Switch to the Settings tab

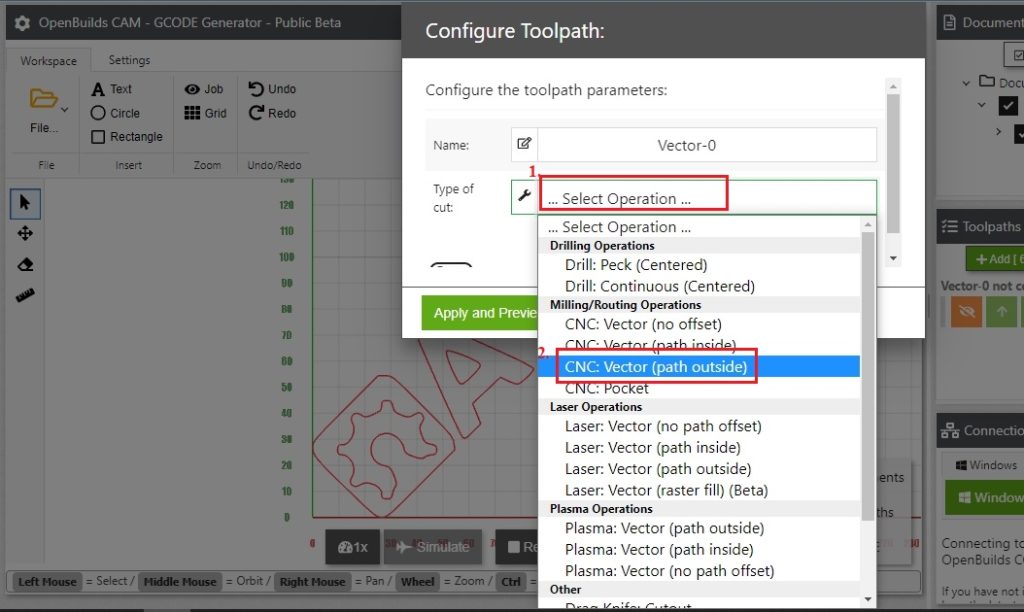129,60
